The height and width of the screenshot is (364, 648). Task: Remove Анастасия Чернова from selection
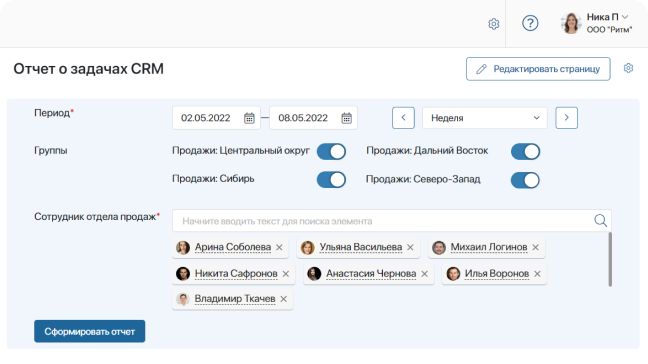click(425, 274)
